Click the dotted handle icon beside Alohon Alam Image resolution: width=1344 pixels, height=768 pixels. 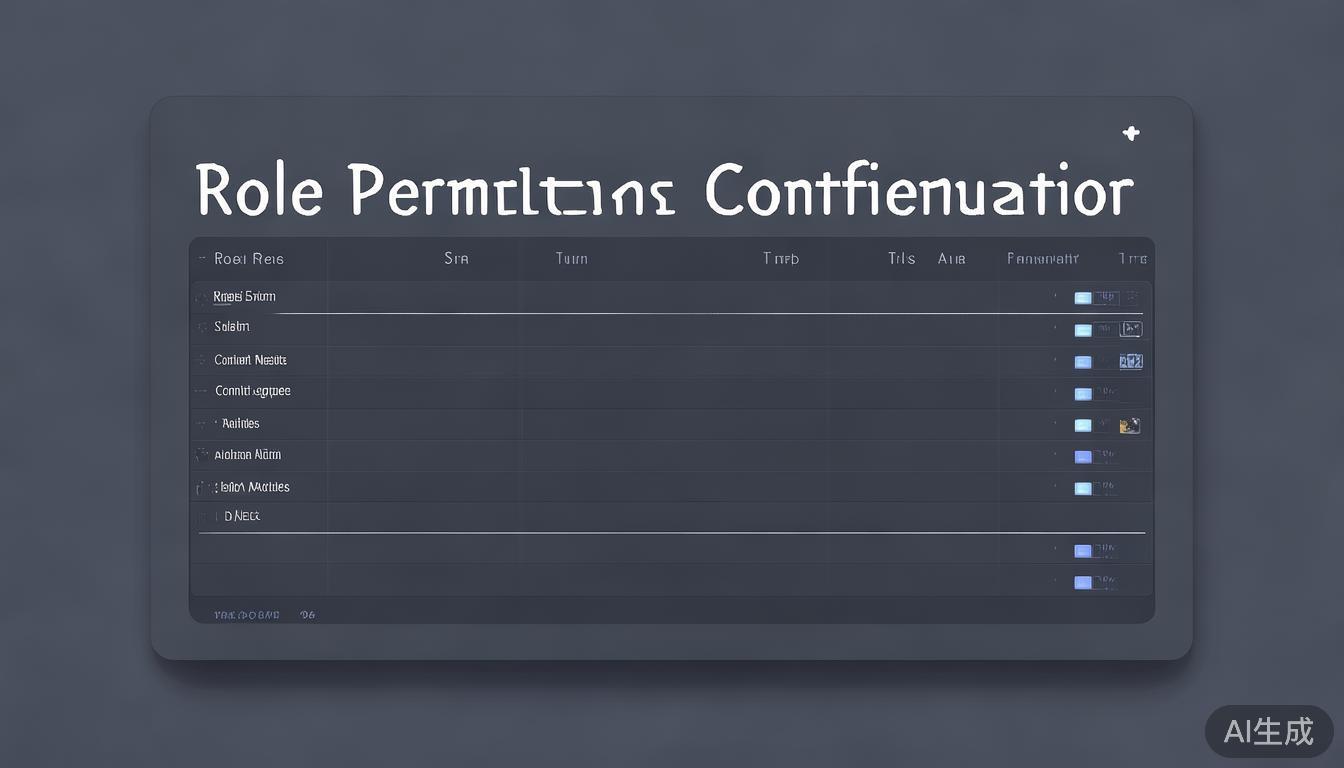[197, 455]
